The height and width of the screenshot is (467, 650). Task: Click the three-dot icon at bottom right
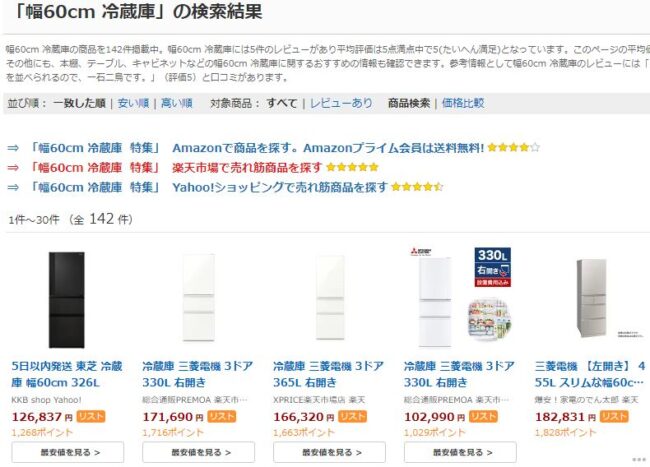coord(639,459)
